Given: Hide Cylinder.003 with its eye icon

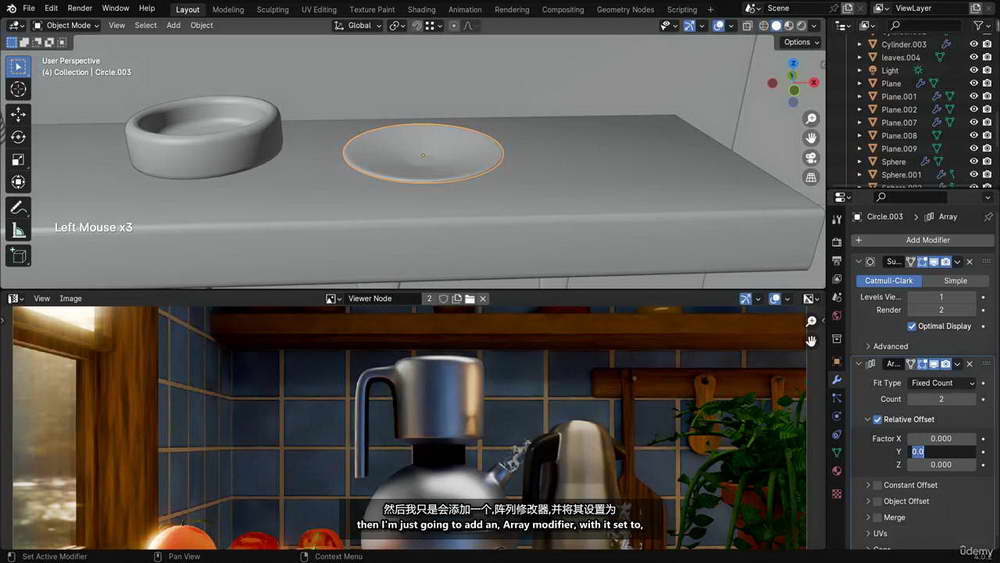Looking at the screenshot, I should (974, 44).
